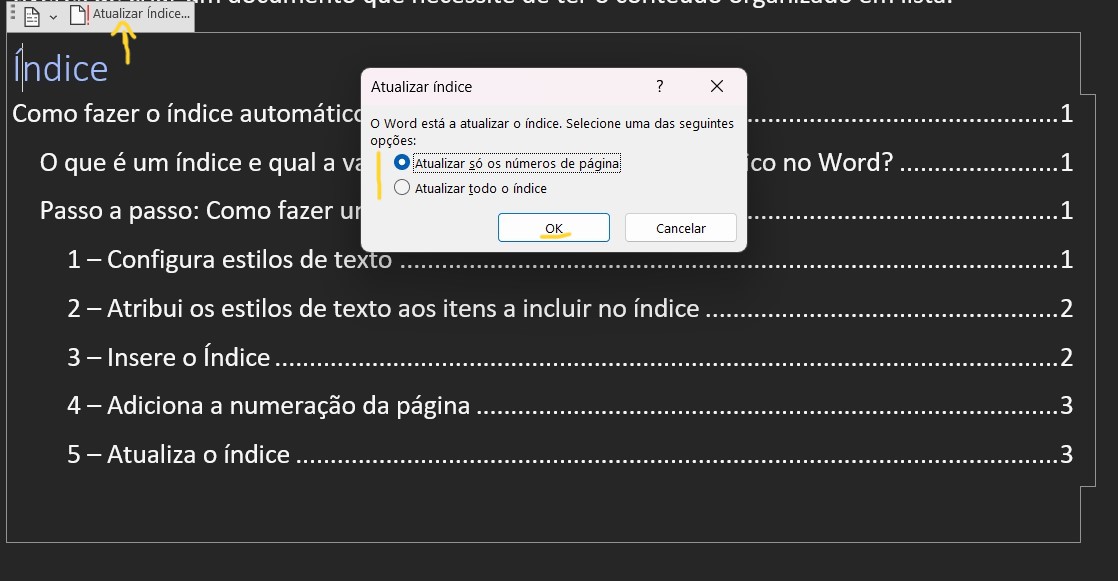Close the Atualizar índice dialog with the X

716,87
